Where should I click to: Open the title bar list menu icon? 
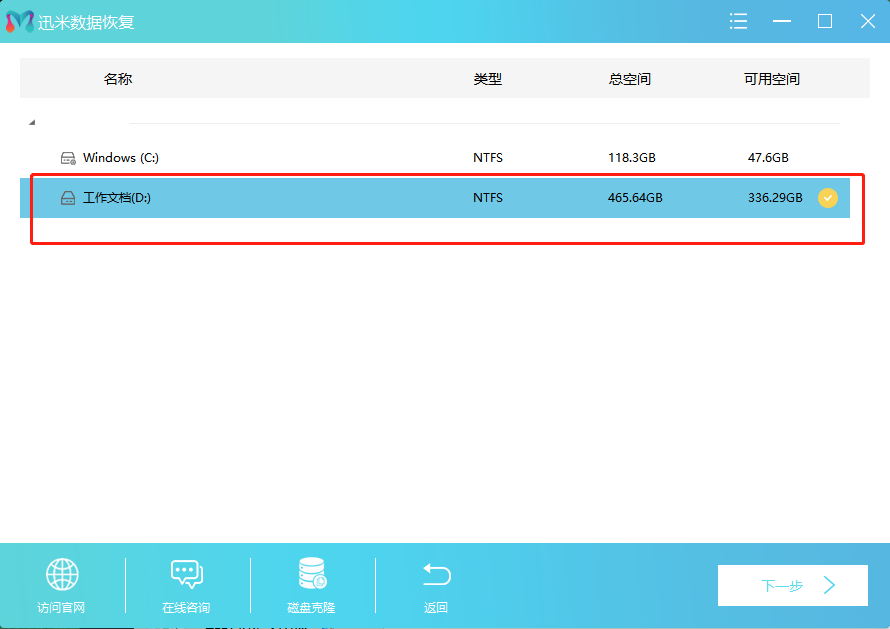738,21
